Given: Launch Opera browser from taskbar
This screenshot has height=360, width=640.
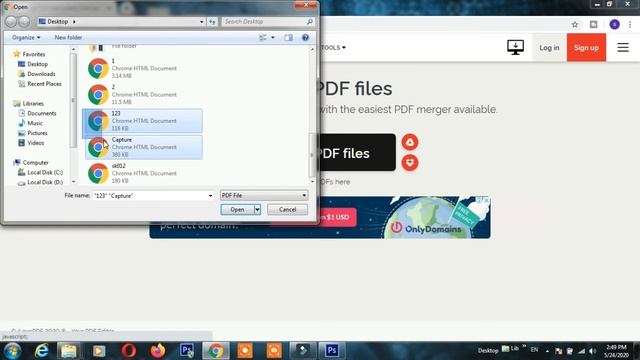Looking at the screenshot, I should [129, 351].
